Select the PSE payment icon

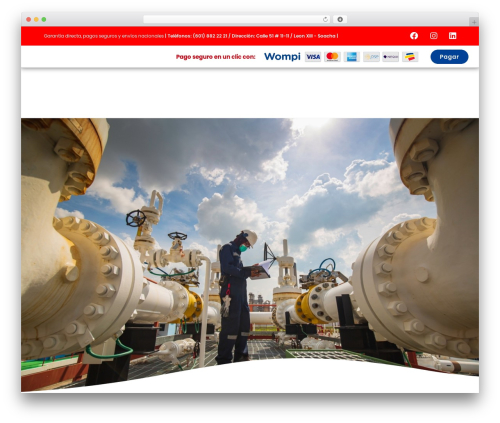371,57
